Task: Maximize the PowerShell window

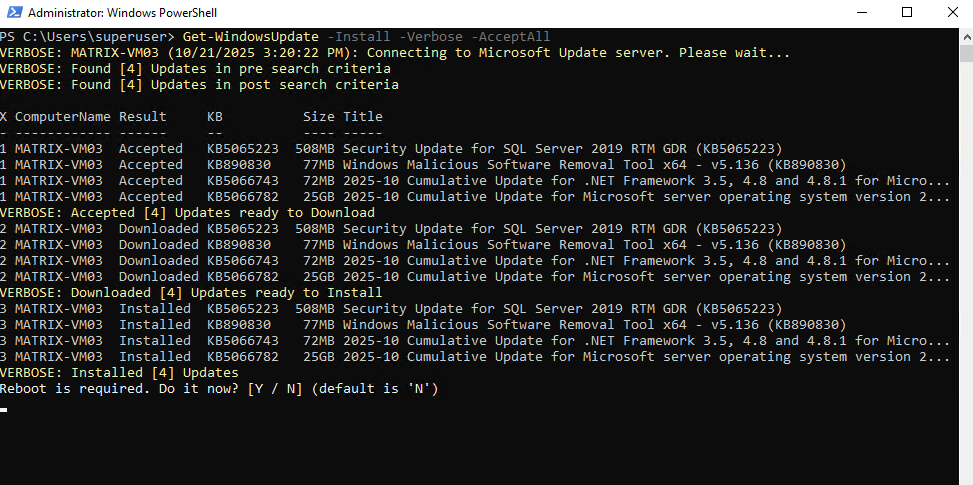Action: point(907,13)
